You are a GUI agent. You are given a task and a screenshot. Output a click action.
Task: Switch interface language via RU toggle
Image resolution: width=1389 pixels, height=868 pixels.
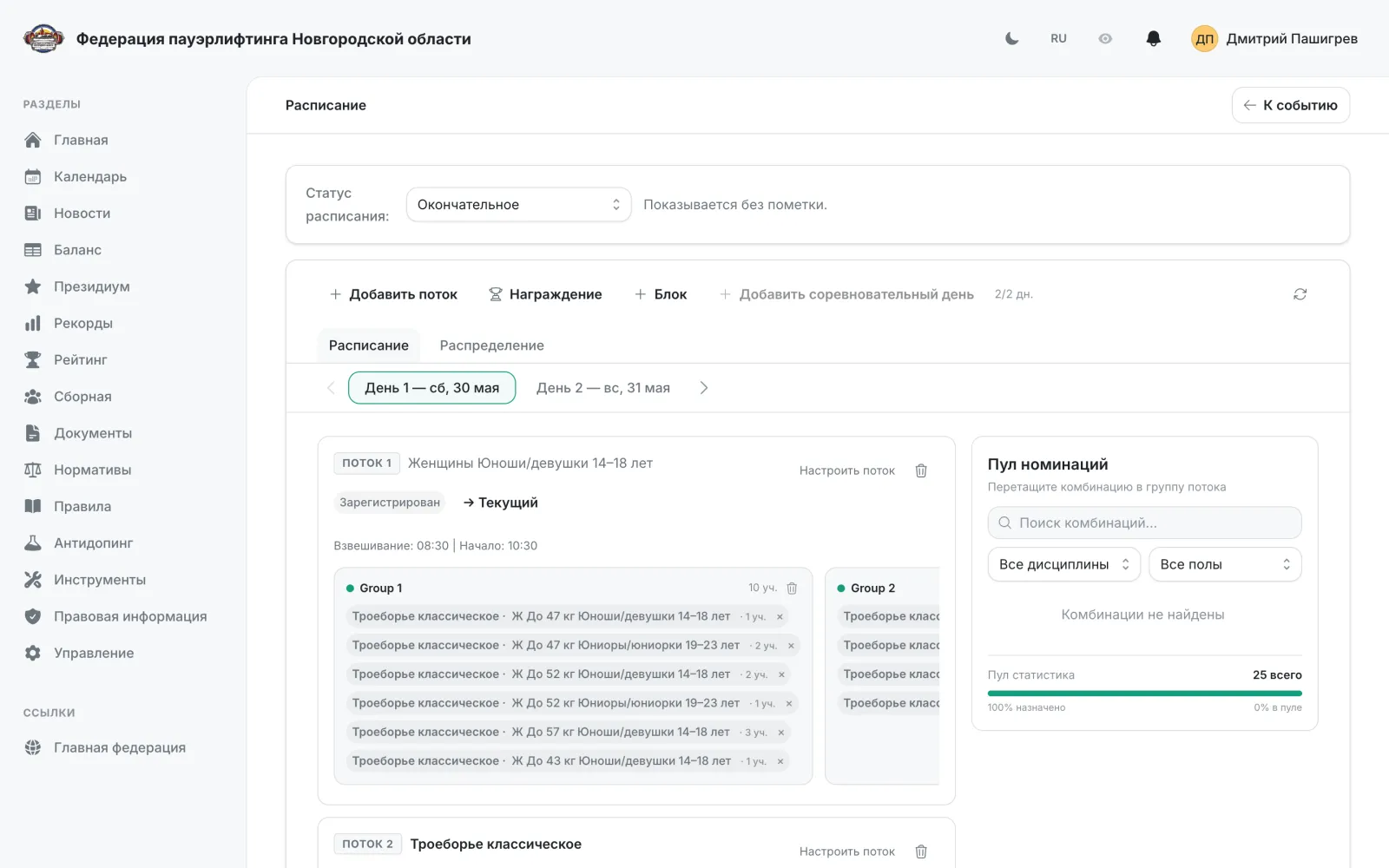click(x=1058, y=38)
